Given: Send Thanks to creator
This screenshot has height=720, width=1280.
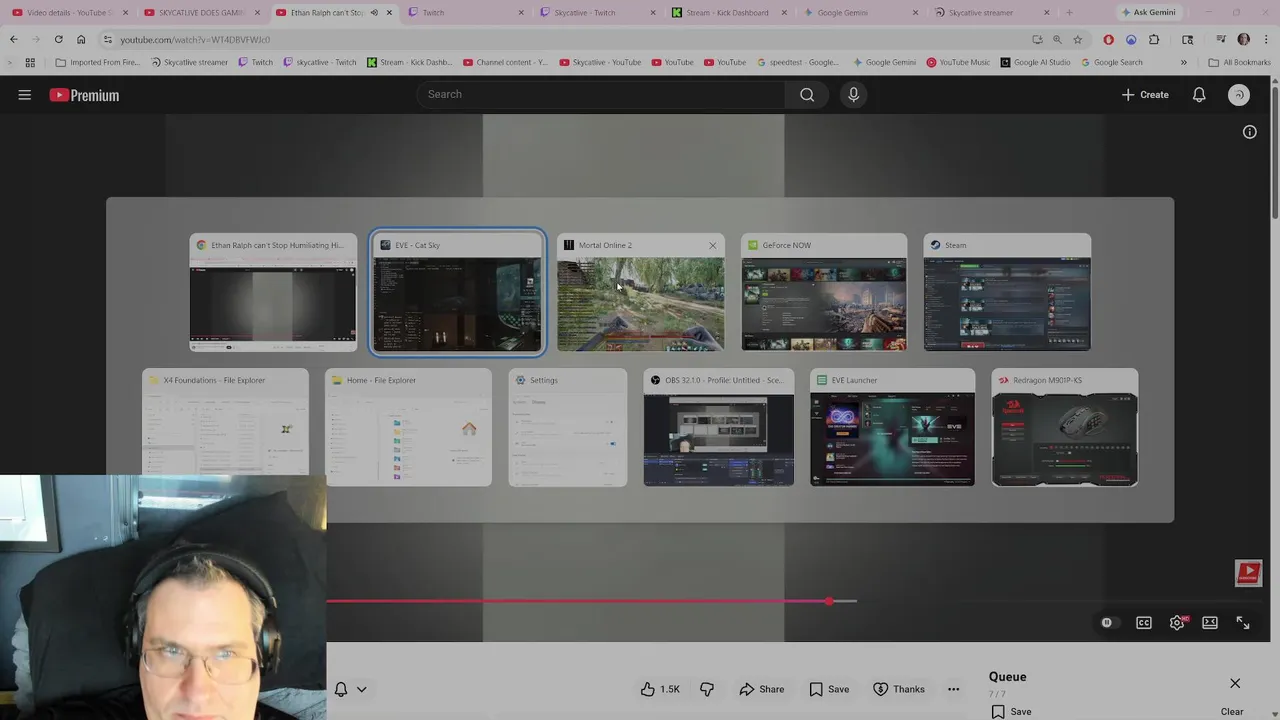Looking at the screenshot, I should coord(899,689).
